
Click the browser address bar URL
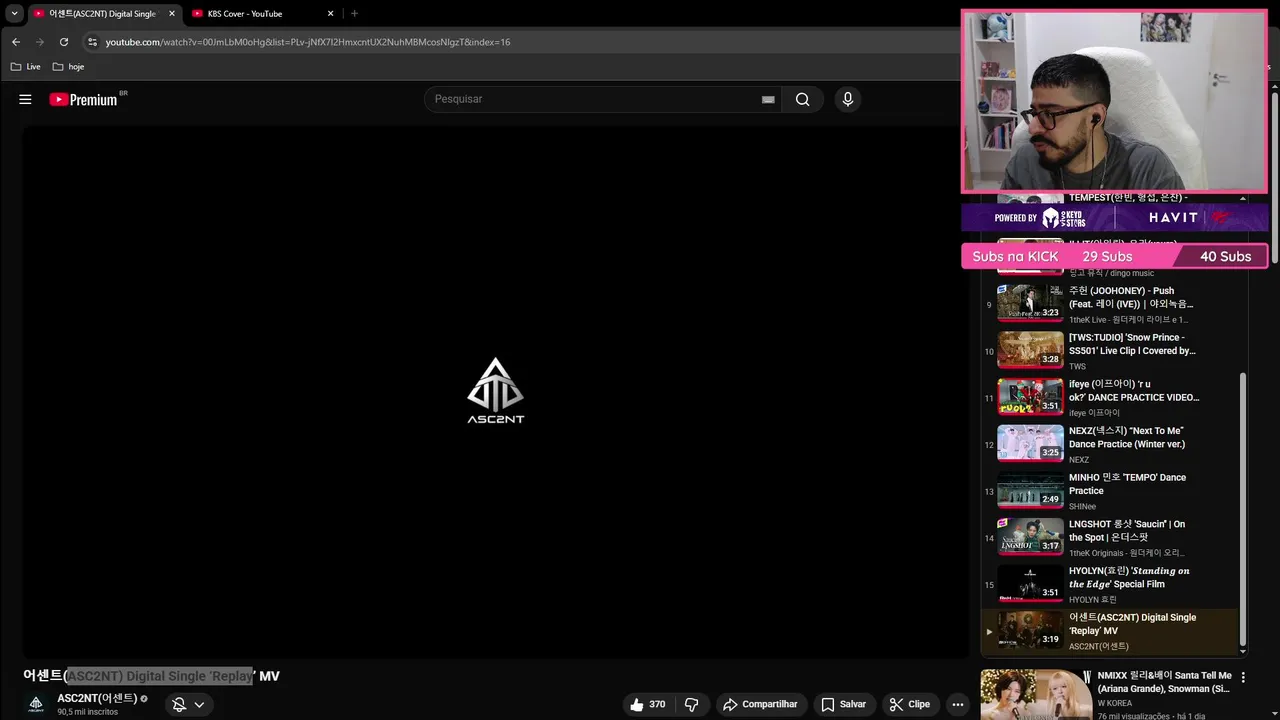click(x=308, y=42)
